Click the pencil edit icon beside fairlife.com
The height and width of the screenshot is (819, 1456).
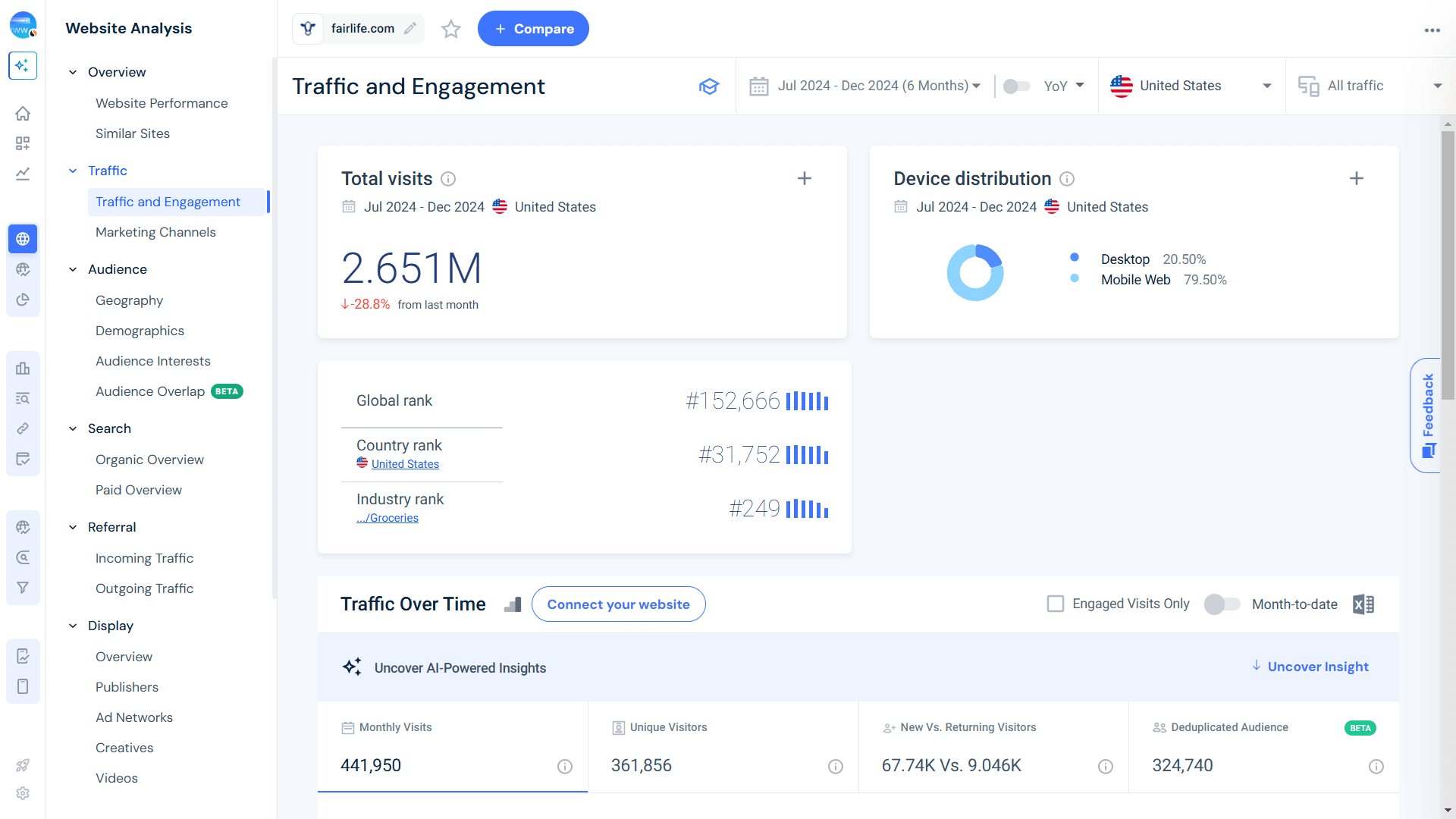[411, 28]
